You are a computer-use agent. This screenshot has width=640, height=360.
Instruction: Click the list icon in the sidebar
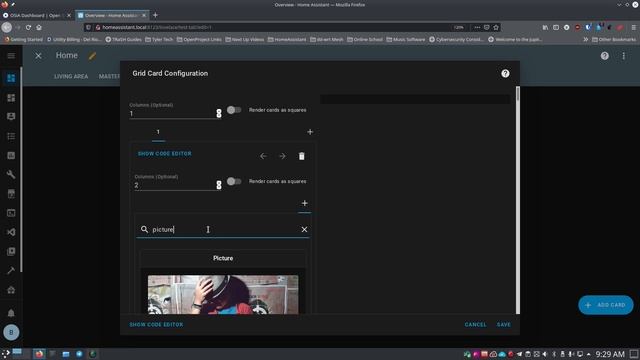click(x=11, y=136)
